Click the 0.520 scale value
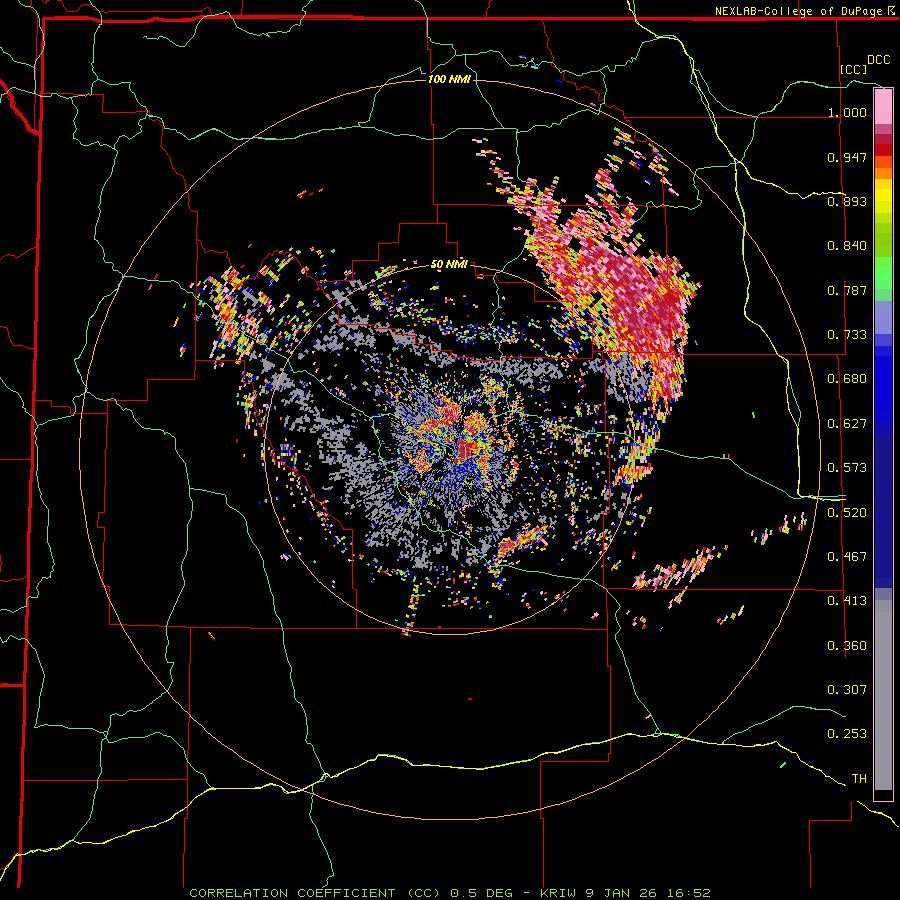900x900 pixels. point(847,513)
